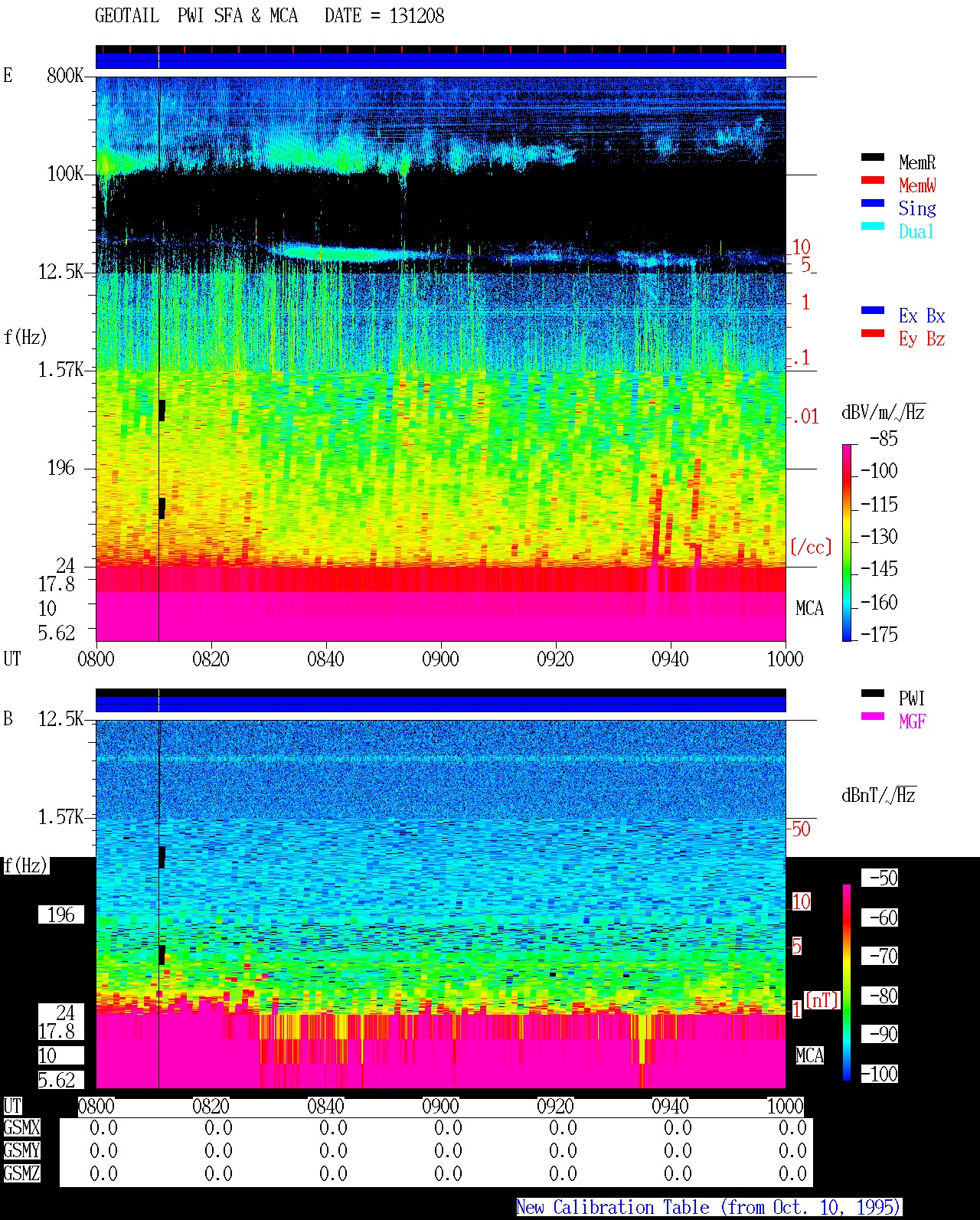Click the 'New Calibration Table' note link

pos(709,1208)
